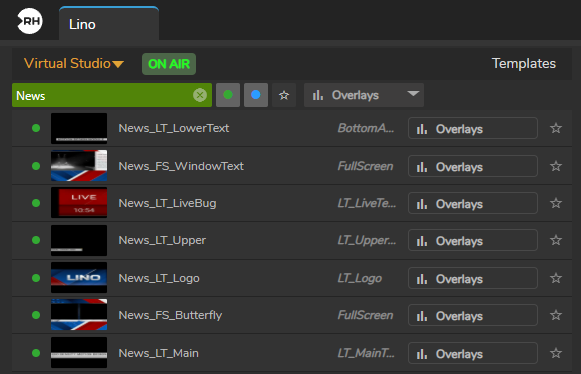Click green status dot for News_LT_Main
The image size is (581, 374).
(36, 353)
